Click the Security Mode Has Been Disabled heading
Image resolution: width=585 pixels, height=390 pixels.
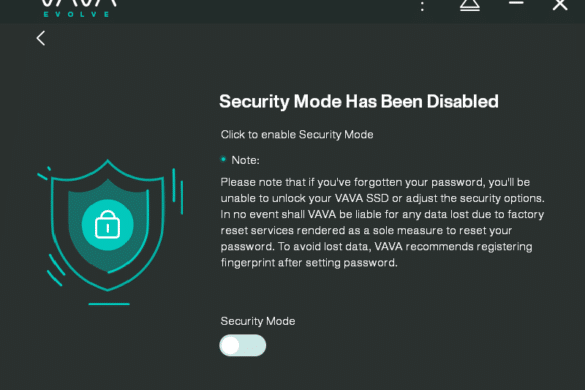(359, 102)
